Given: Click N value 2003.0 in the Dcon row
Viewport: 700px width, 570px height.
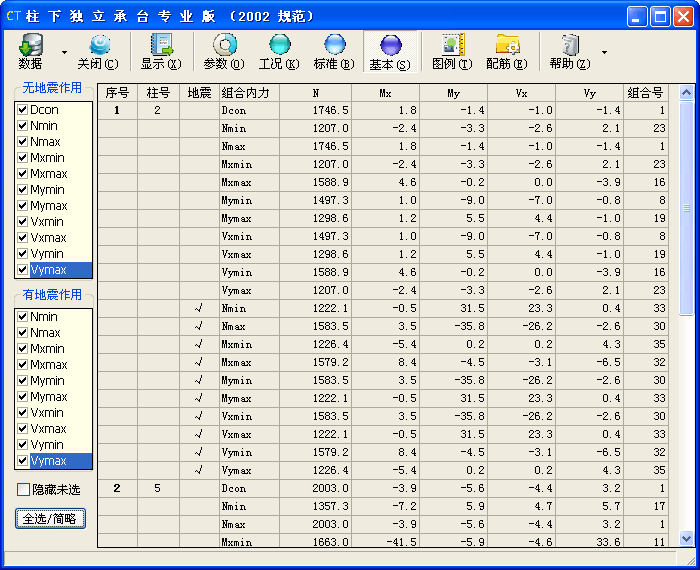Looking at the screenshot, I should click(316, 488).
